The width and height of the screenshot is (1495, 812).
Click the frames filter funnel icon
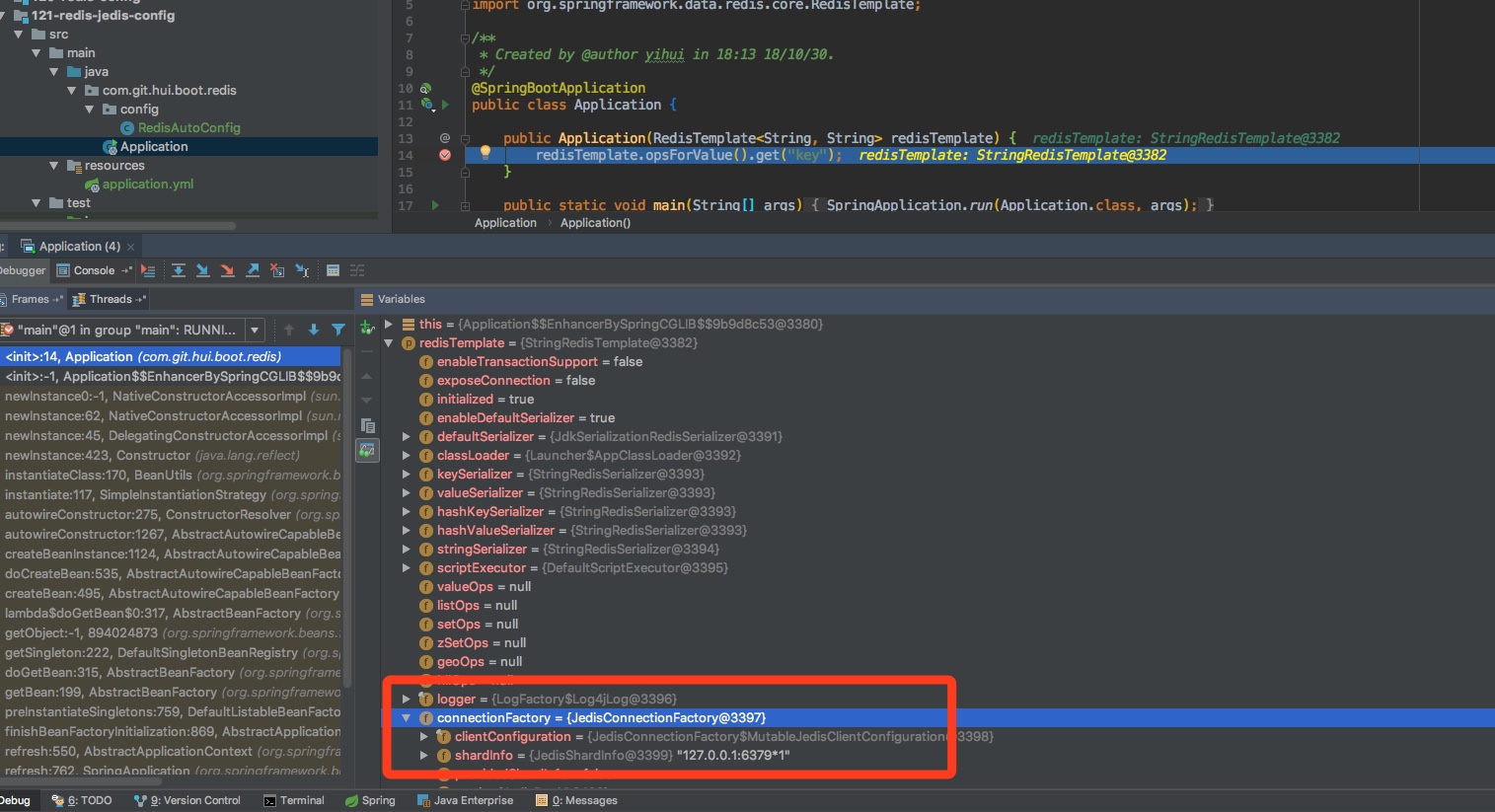click(x=338, y=330)
